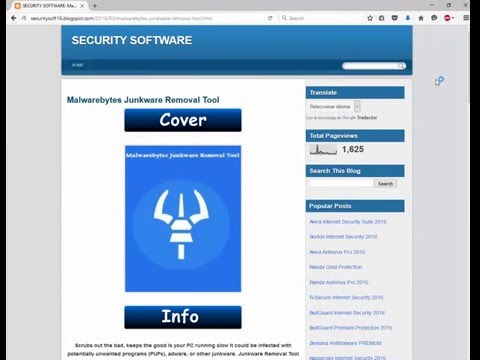Click the pageviews sparkline graph
This screenshot has width=480, height=360.
[x=323, y=150]
